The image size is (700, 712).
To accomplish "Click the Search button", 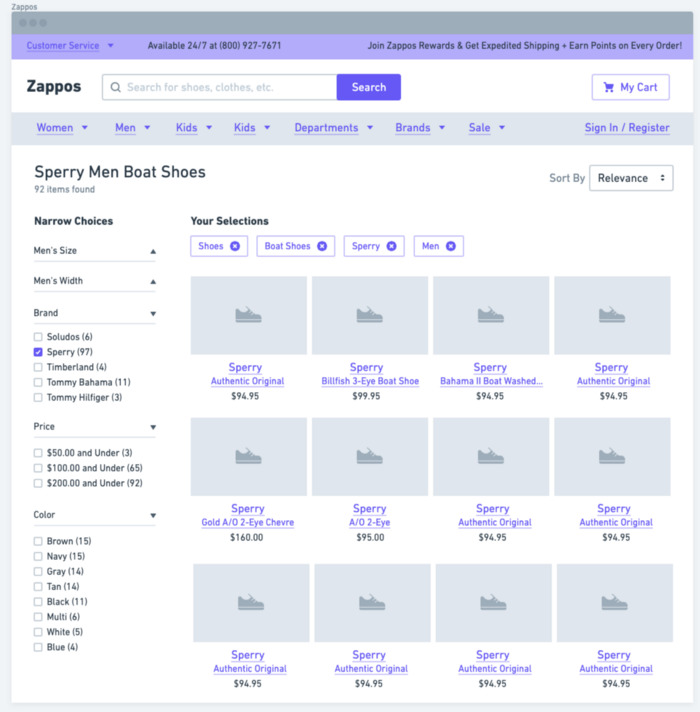I will coord(369,87).
